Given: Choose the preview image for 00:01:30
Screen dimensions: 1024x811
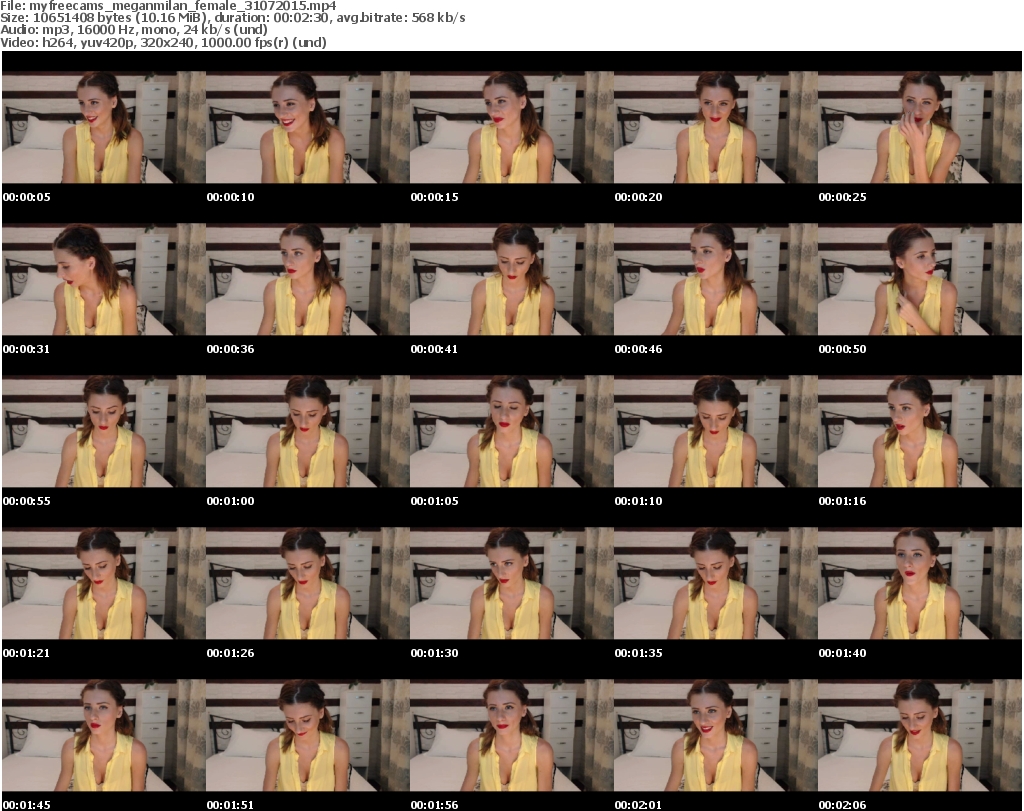Looking at the screenshot, I should click(512, 584).
